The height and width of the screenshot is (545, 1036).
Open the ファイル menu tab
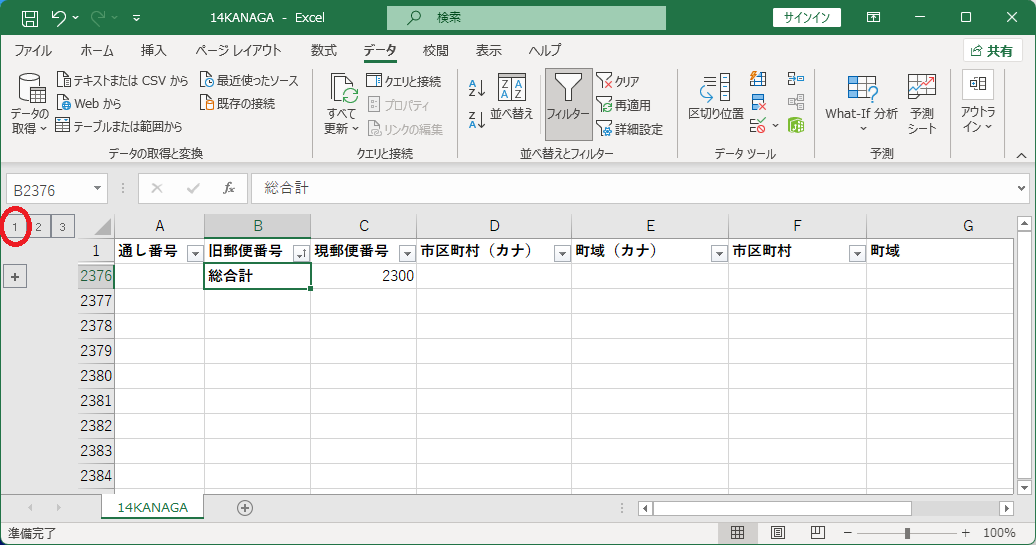coord(33,50)
